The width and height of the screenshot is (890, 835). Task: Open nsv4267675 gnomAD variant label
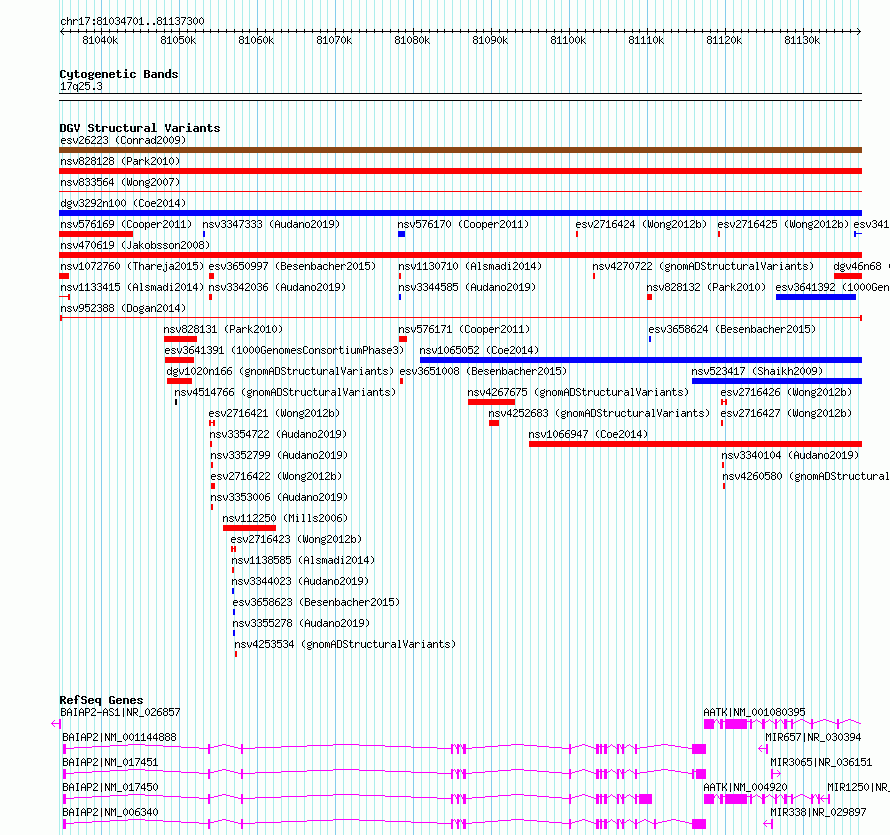pyautogui.click(x=578, y=392)
